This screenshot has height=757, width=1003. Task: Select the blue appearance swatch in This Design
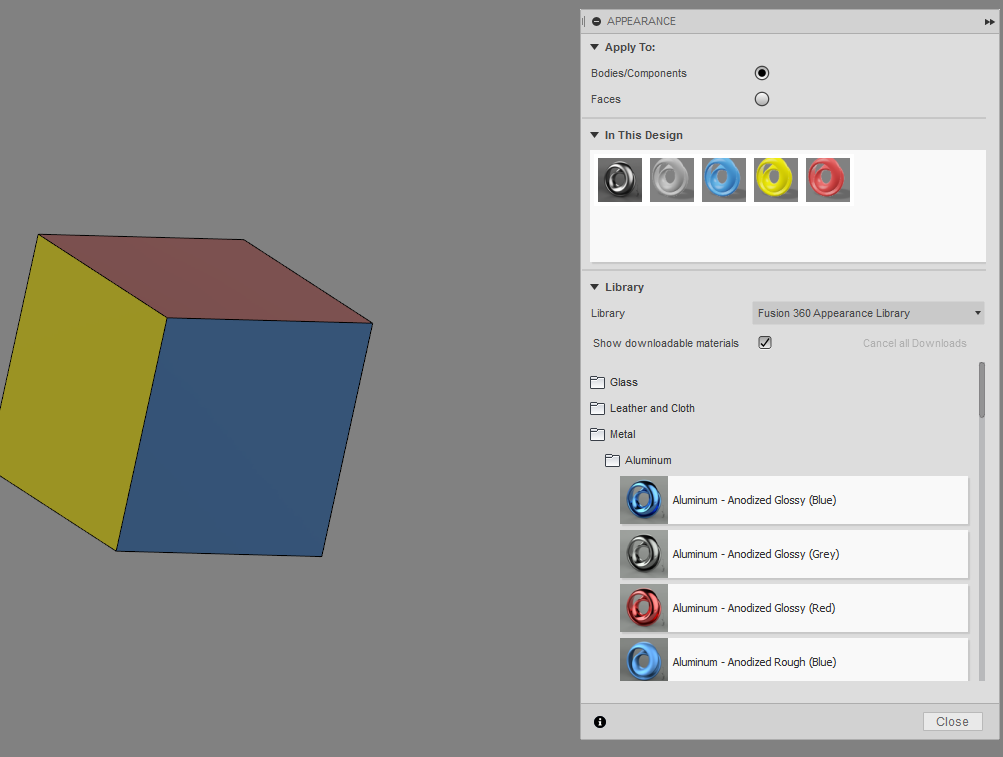[723, 179]
